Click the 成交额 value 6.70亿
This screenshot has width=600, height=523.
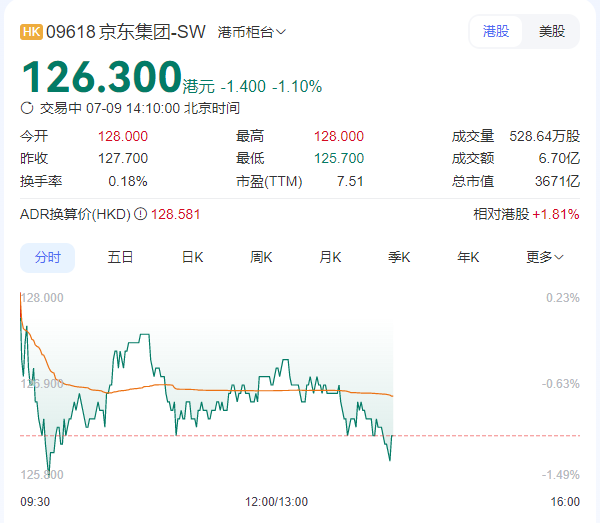(x=559, y=158)
